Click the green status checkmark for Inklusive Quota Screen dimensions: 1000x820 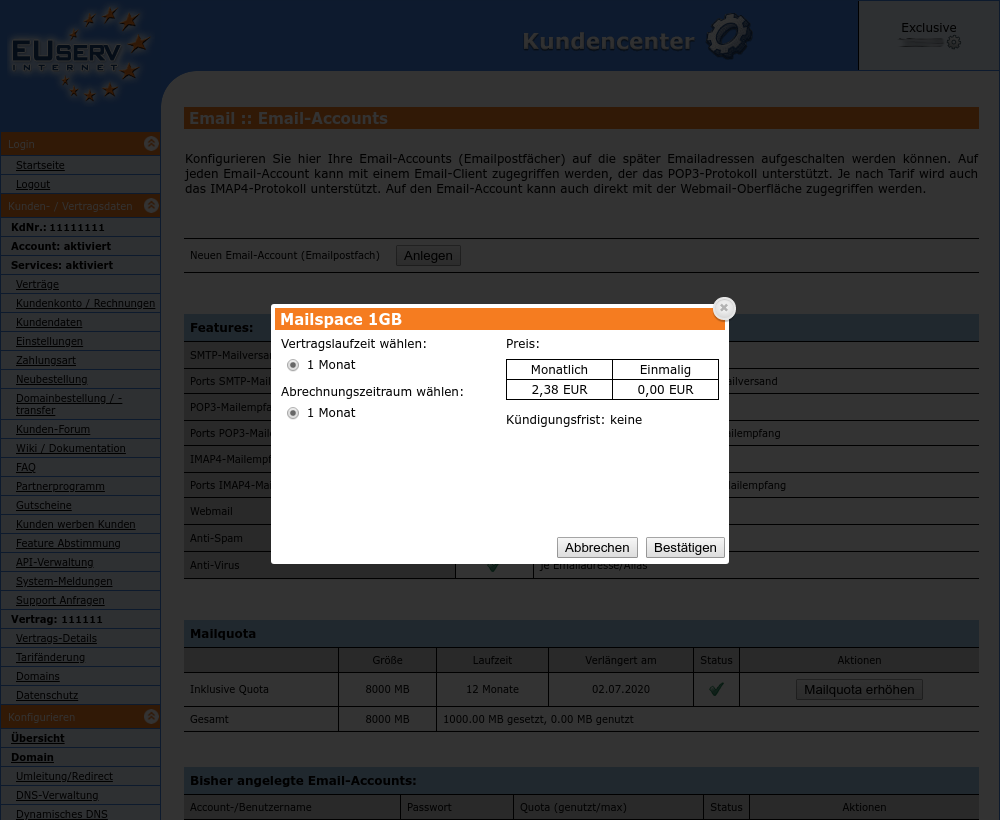[x=716, y=689]
